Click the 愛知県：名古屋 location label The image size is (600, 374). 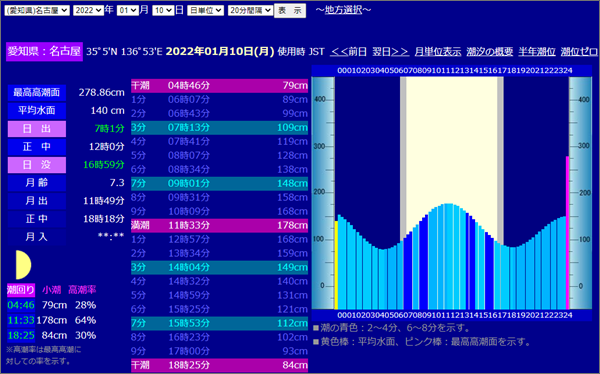(44, 51)
